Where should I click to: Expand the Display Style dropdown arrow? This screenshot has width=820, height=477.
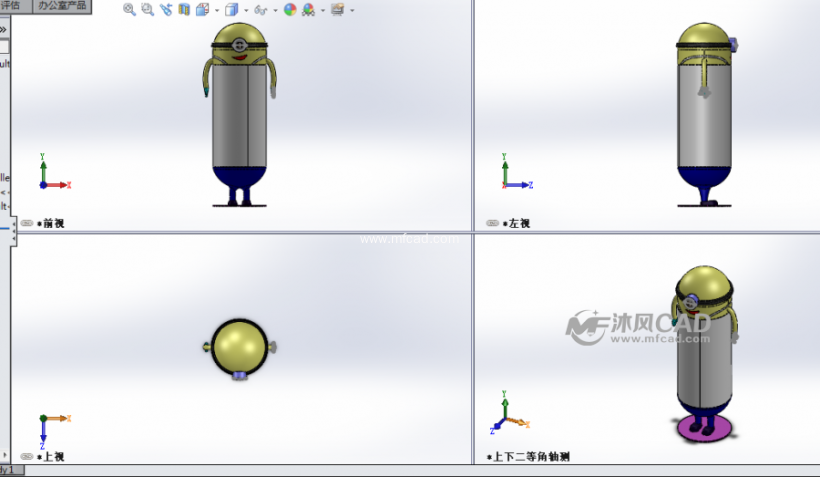(x=246, y=10)
